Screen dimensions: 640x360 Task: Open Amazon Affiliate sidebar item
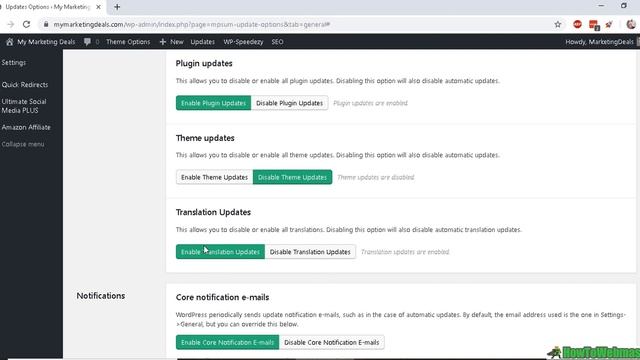[x=26, y=127]
